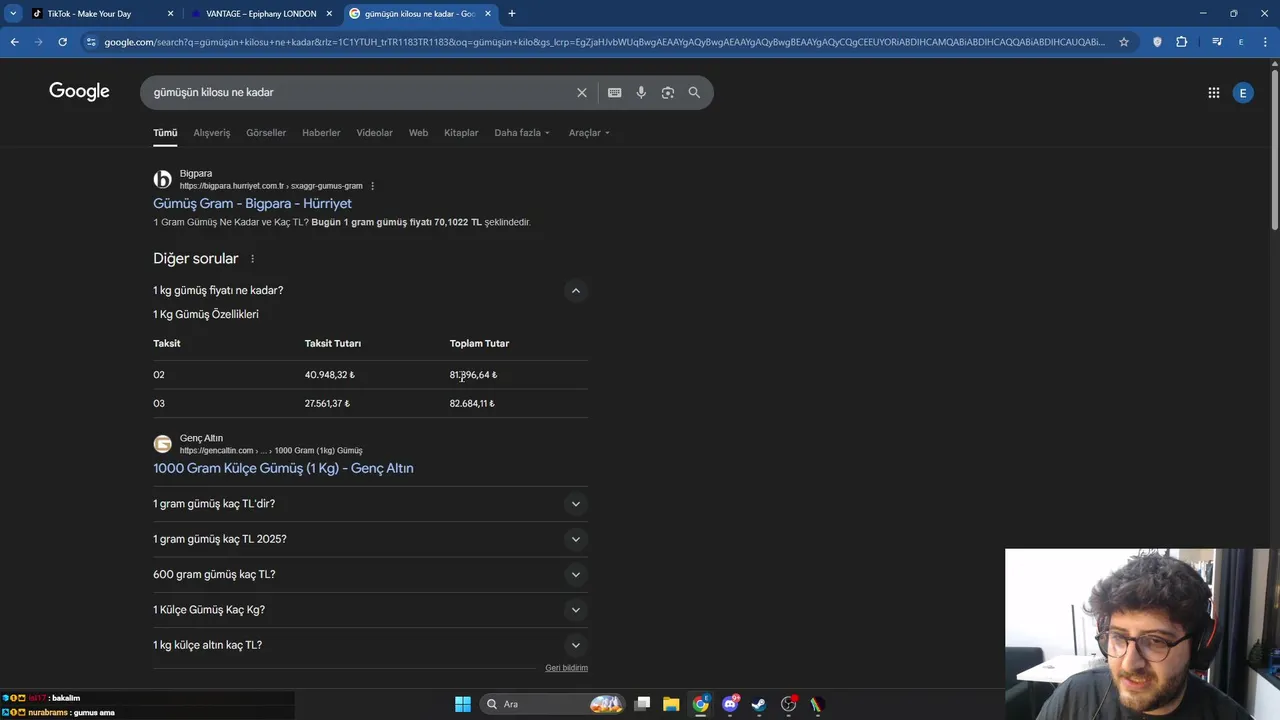Open Steam from the taskbar

click(759, 704)
